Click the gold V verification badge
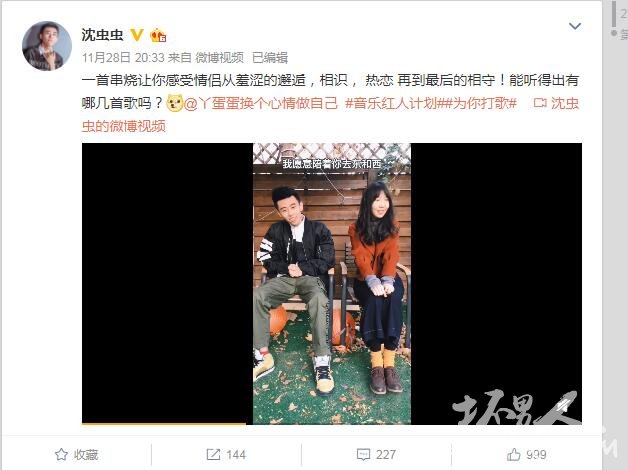The image size is (628, 470). pyautogui.click(x=137, y=35)
